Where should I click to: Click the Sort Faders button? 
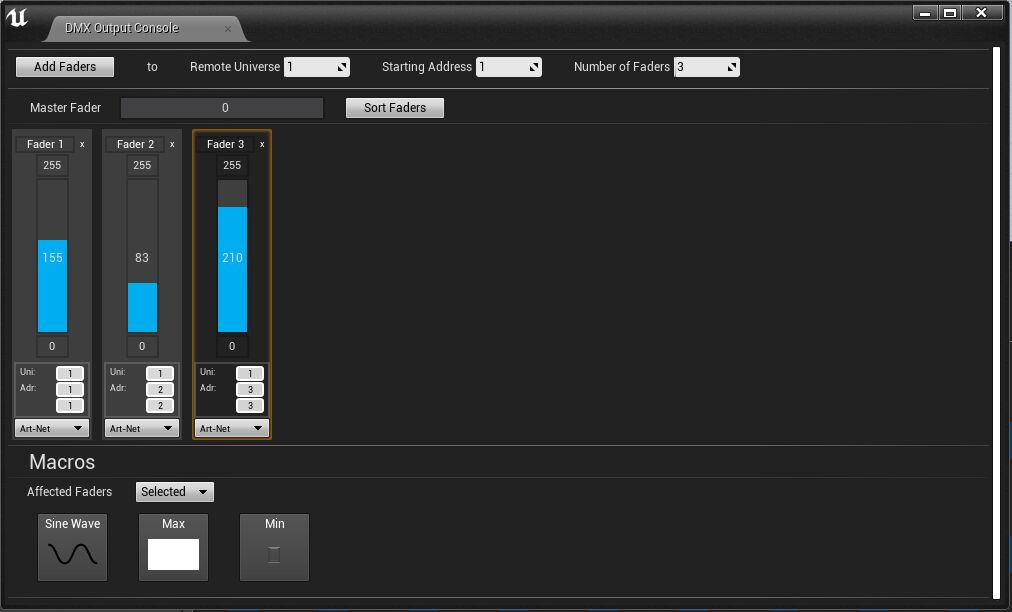click(x=394, y=108)
